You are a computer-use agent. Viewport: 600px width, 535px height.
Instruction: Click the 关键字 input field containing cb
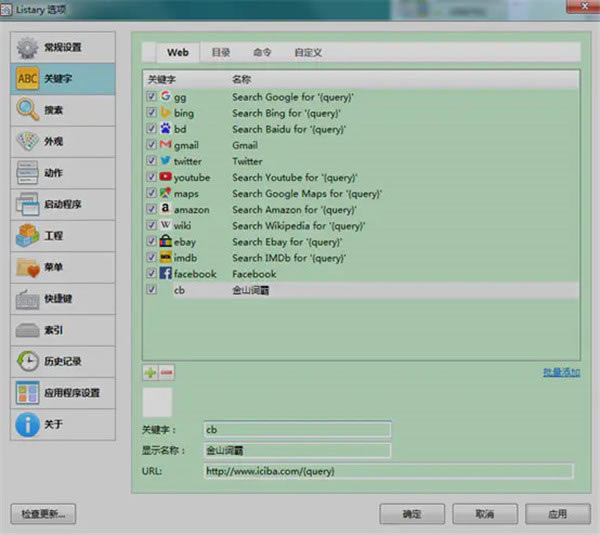(x=297, y=429)
